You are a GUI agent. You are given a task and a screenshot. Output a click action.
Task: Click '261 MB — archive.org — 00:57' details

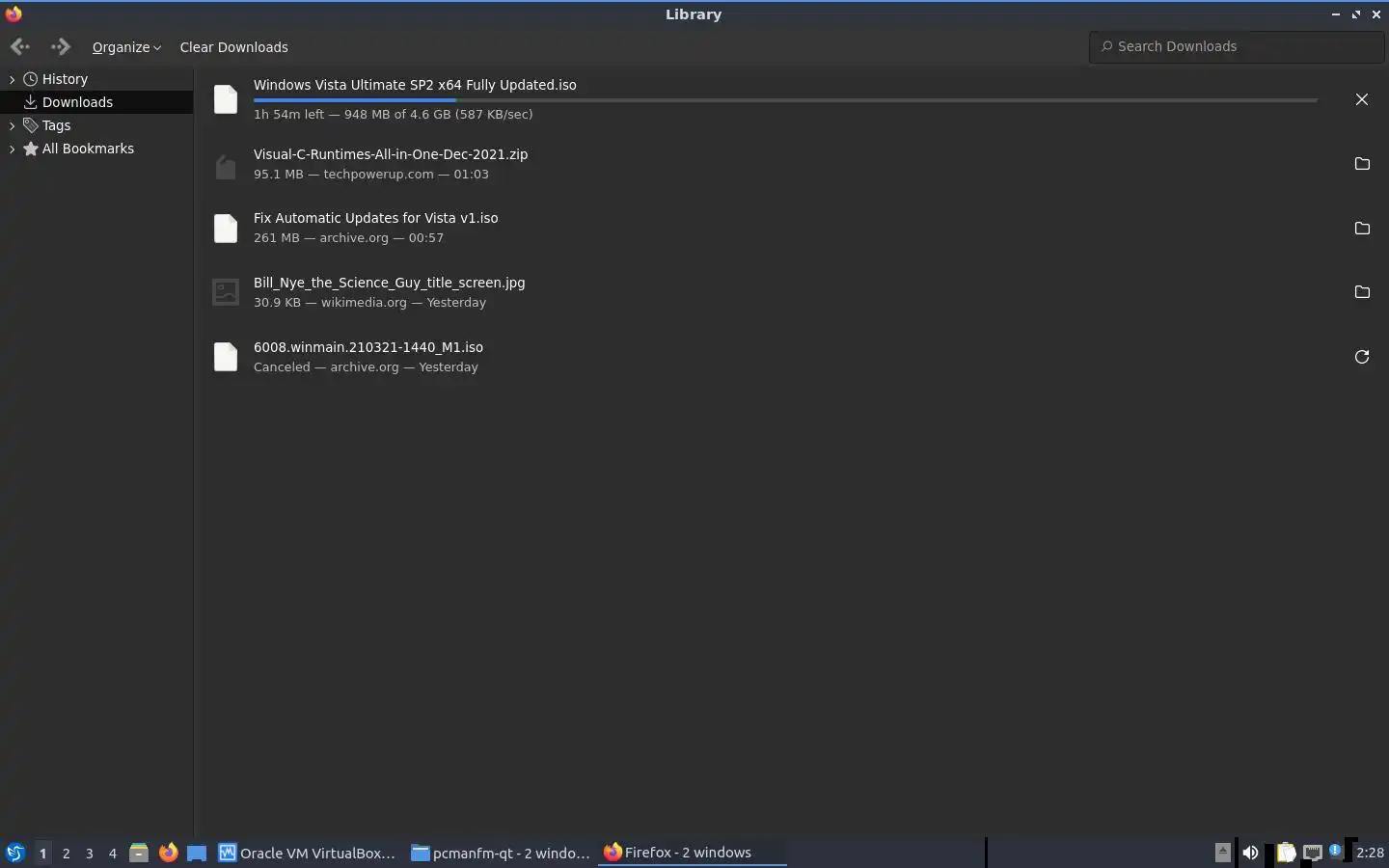[348, 238]
